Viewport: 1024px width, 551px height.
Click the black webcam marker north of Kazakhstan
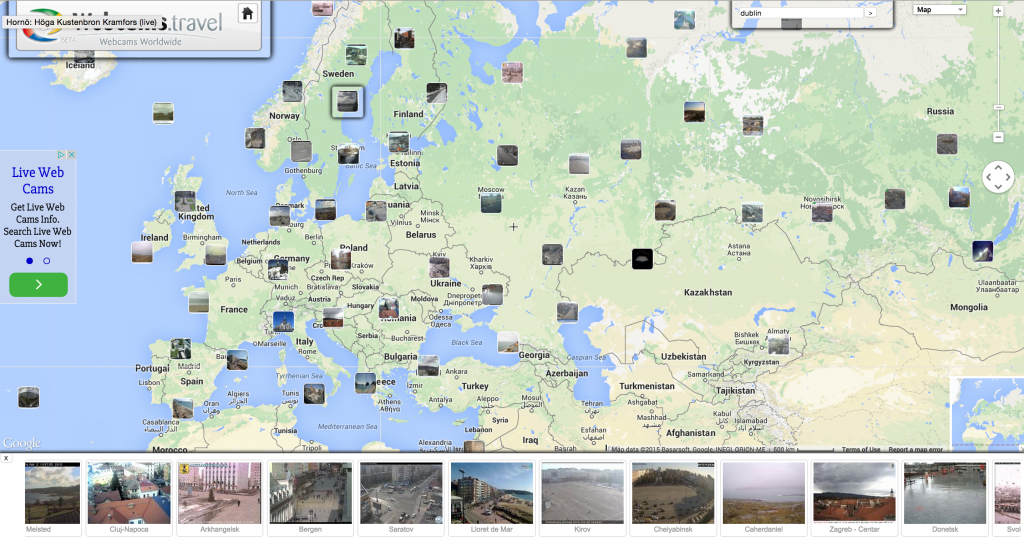[642, 259]
